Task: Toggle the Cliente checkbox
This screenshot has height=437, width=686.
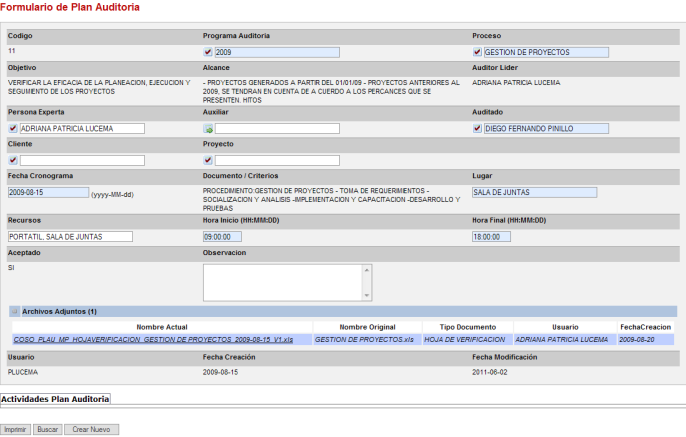Action: click(13, 160)
